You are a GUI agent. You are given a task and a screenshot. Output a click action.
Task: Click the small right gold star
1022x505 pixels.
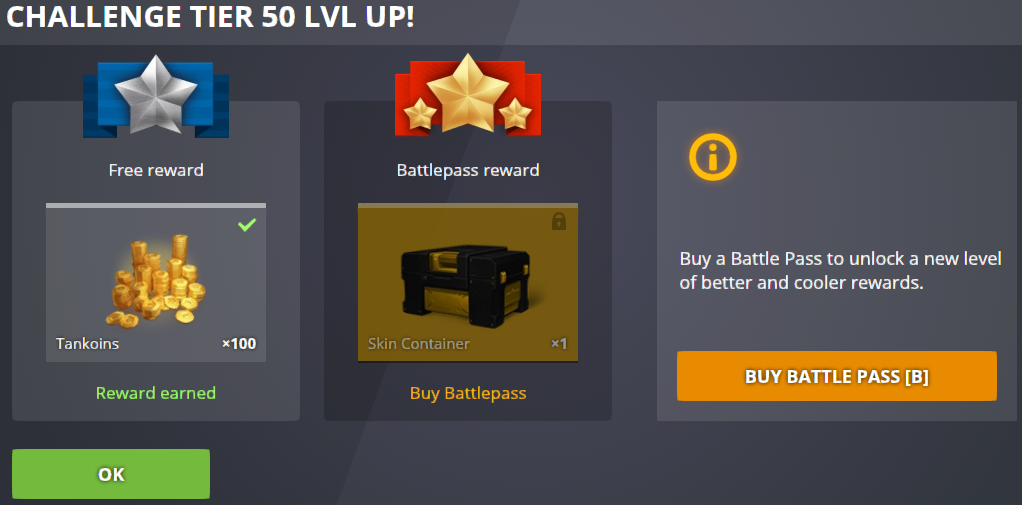516,113
